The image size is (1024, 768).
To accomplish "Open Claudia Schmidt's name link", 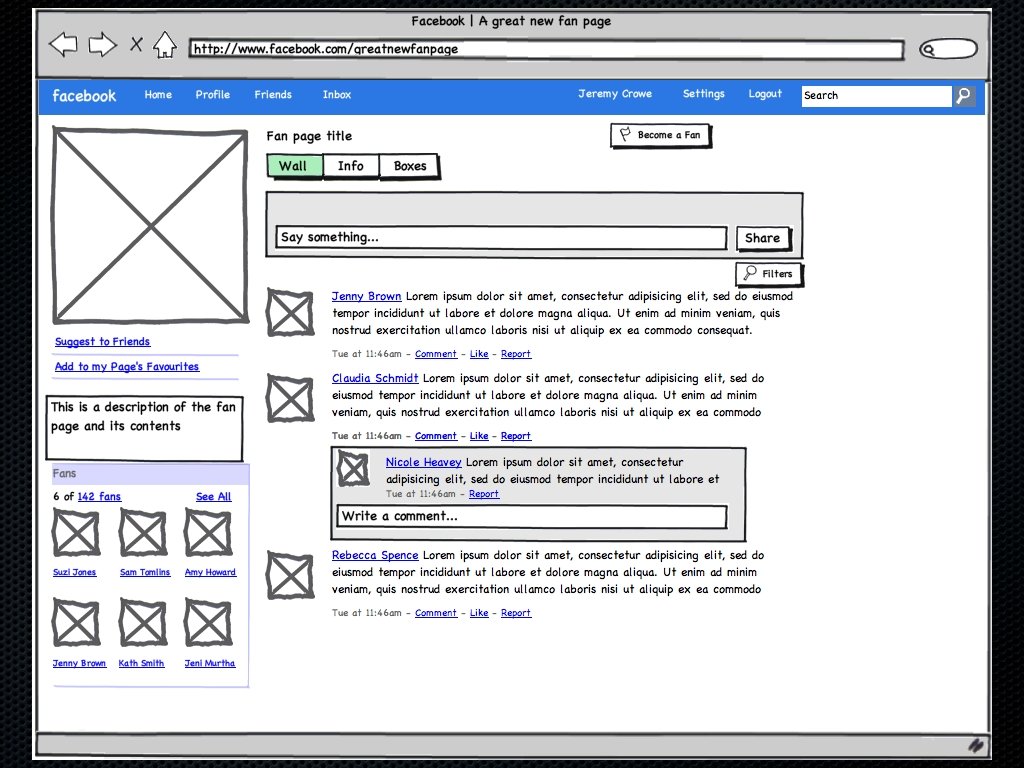I will tap(375, 379).
